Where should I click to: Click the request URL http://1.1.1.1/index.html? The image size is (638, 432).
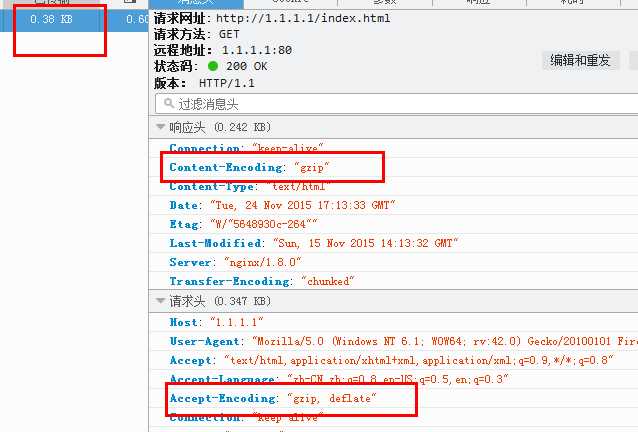click(303, 18)
